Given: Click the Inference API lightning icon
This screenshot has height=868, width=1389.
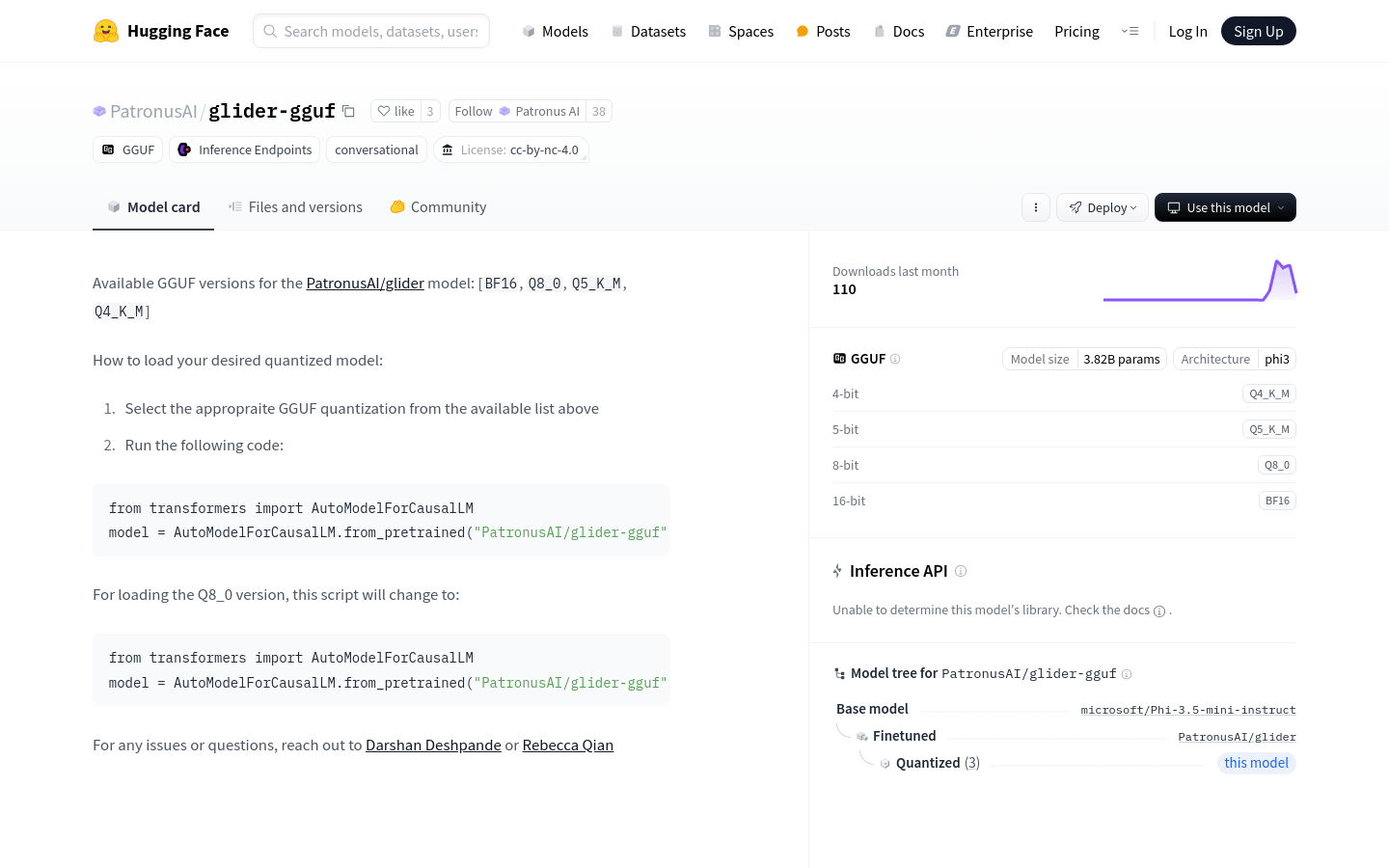Looking at the screenshot, I should (837, 571).
